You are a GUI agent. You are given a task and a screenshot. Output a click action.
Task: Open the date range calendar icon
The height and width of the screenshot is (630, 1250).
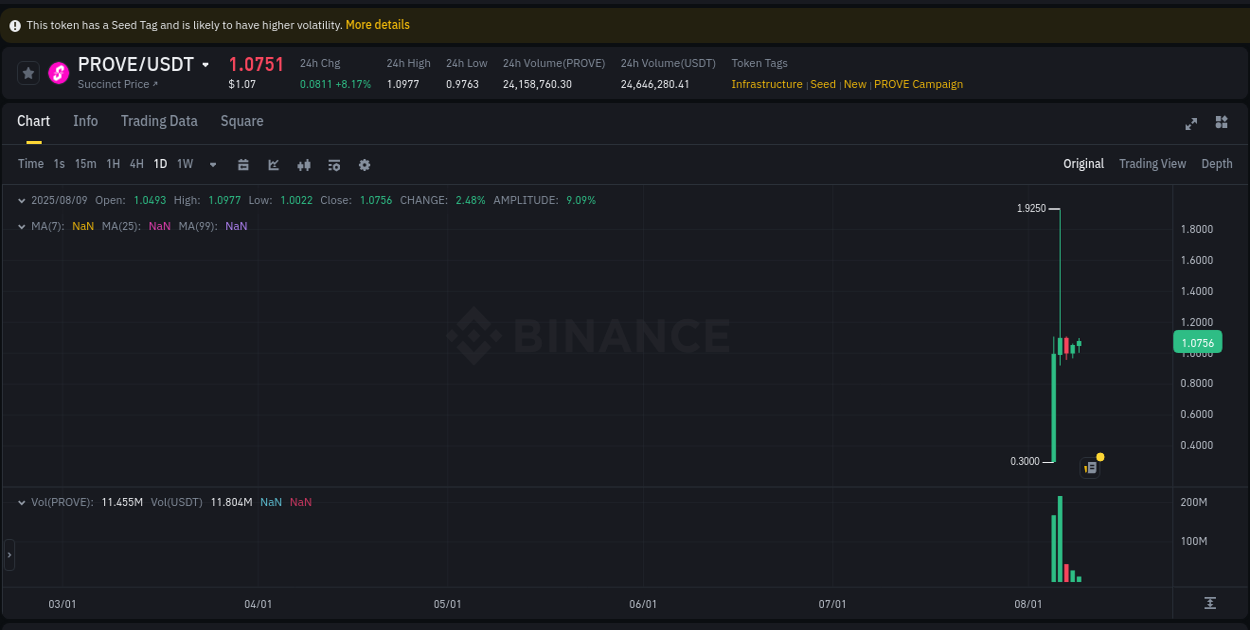coord(243,164)
